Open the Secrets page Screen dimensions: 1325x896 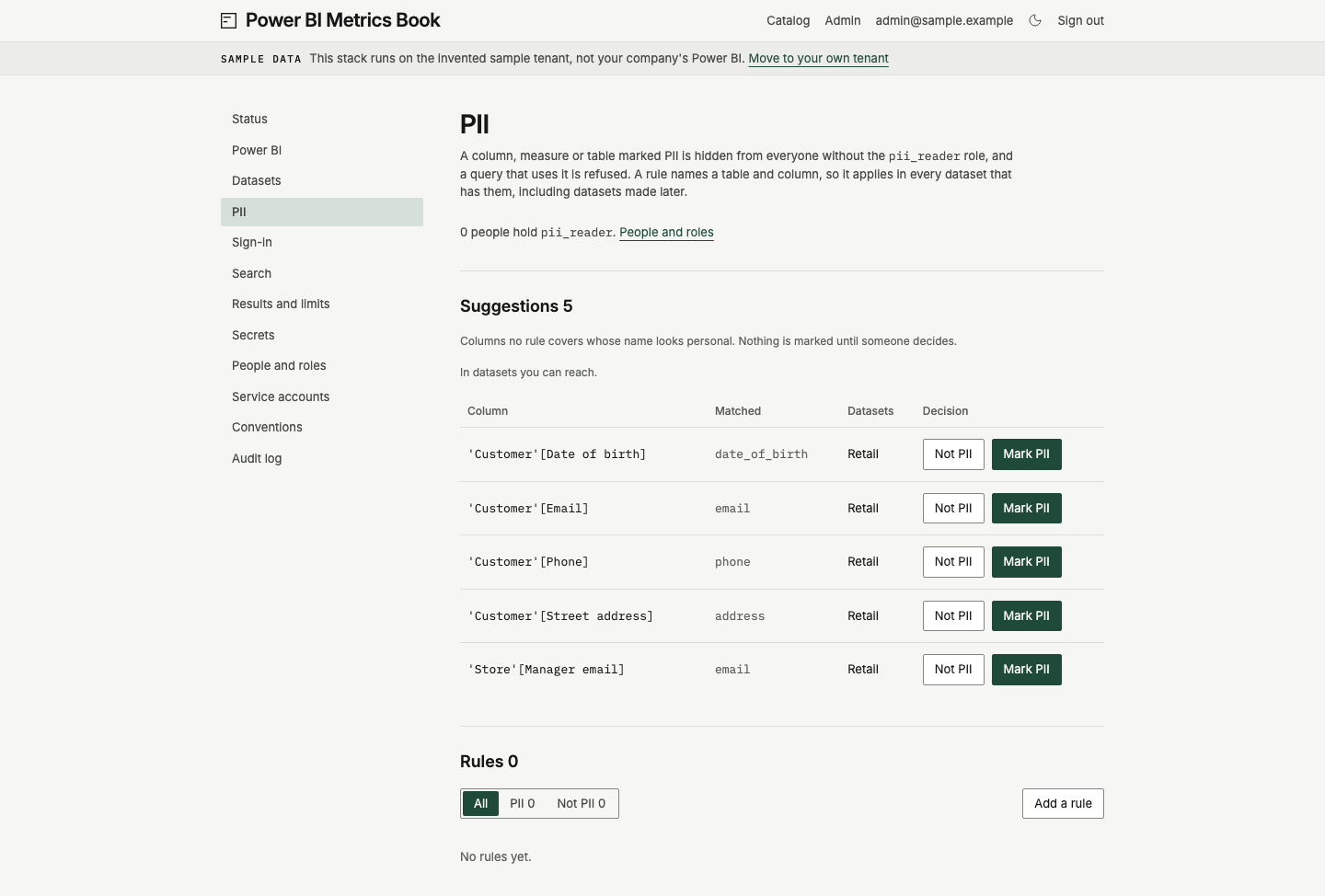tap(322, 335)
